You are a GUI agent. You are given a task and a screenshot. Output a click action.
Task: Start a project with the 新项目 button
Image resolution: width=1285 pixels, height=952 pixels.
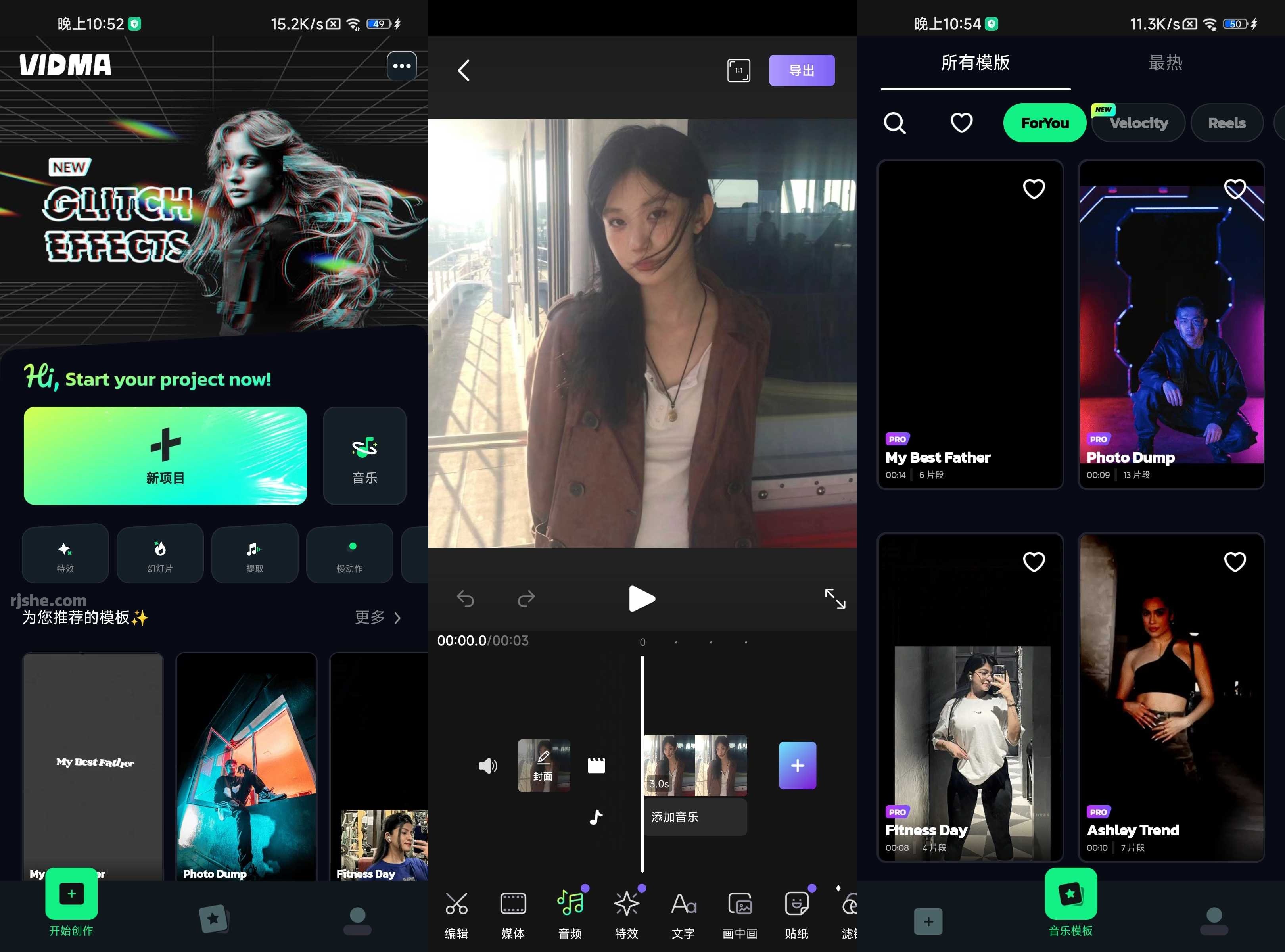pyautogui.click(x=165, y=456)
